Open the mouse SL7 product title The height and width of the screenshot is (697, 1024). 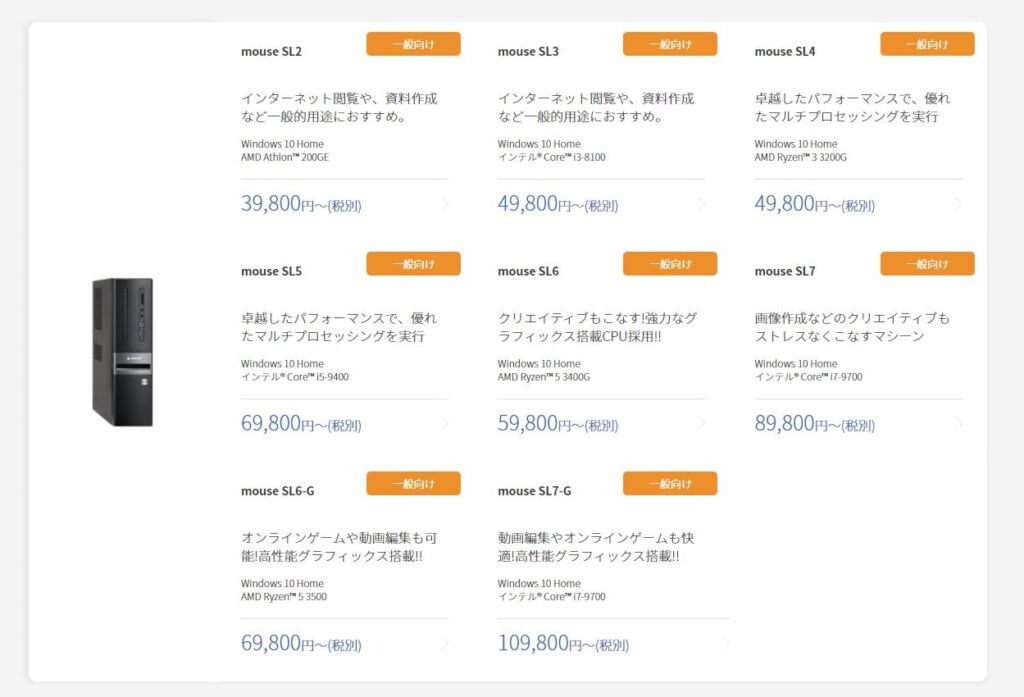pos(785,271)
